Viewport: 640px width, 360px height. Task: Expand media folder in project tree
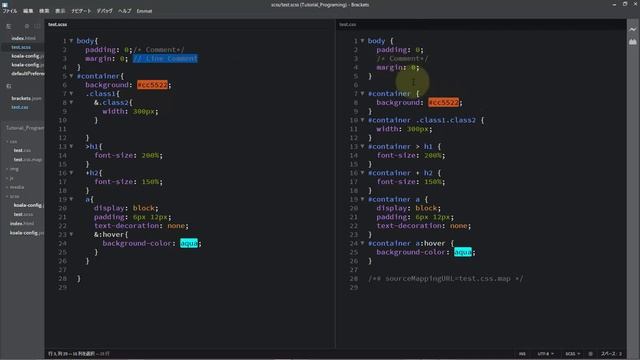click(x=15, y=187)
